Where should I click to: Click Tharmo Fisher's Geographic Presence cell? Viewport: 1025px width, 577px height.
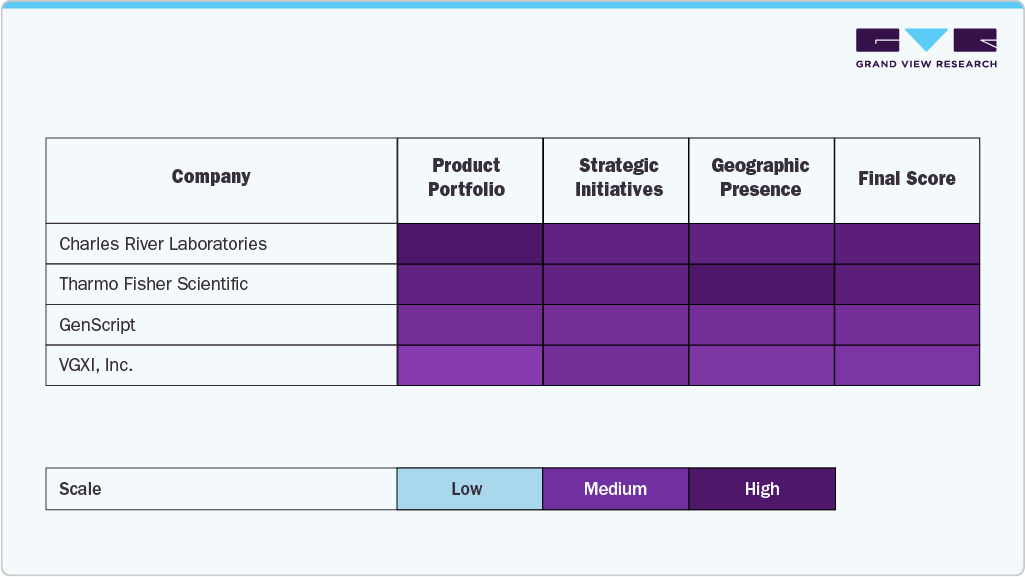pos(761,284)
